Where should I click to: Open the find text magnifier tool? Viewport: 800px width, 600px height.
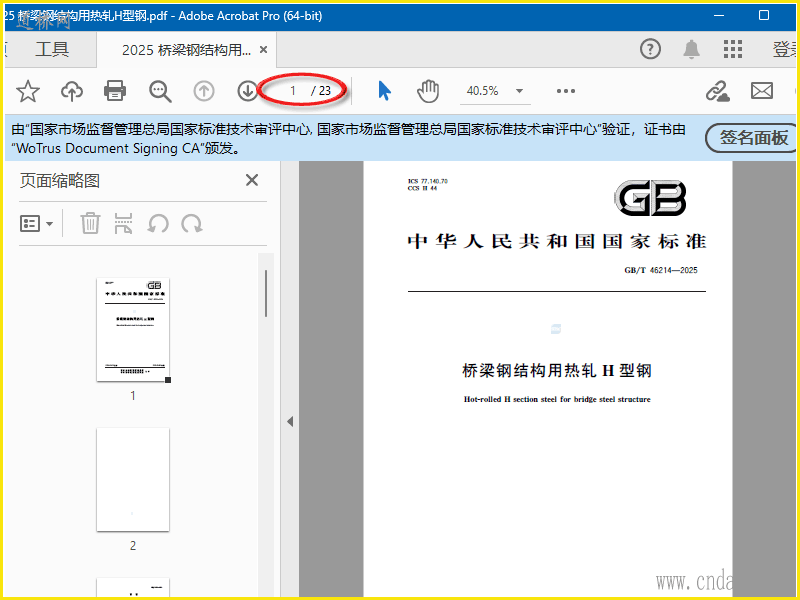point(160,91)
